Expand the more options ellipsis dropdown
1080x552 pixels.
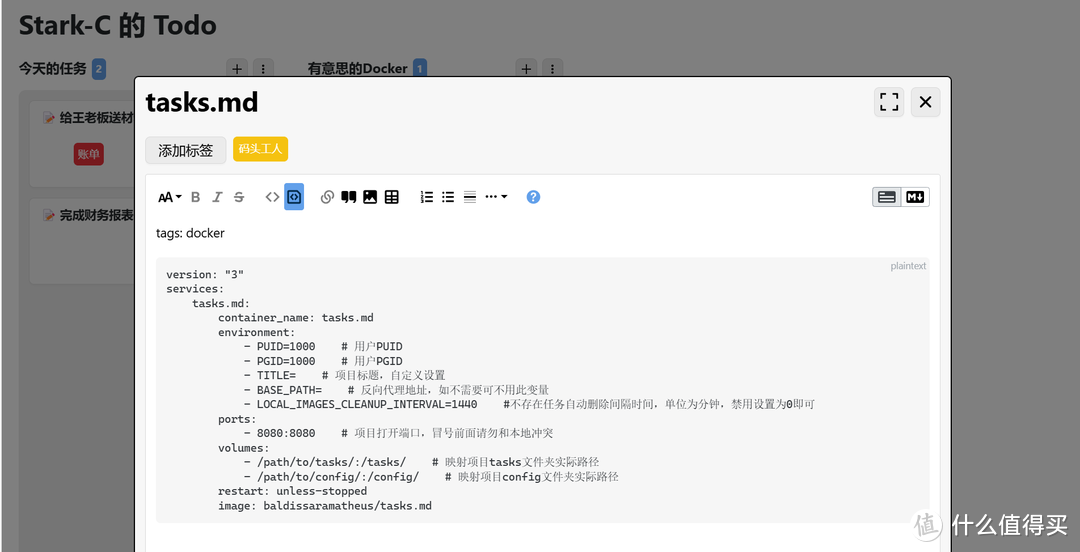click(496, 197)
